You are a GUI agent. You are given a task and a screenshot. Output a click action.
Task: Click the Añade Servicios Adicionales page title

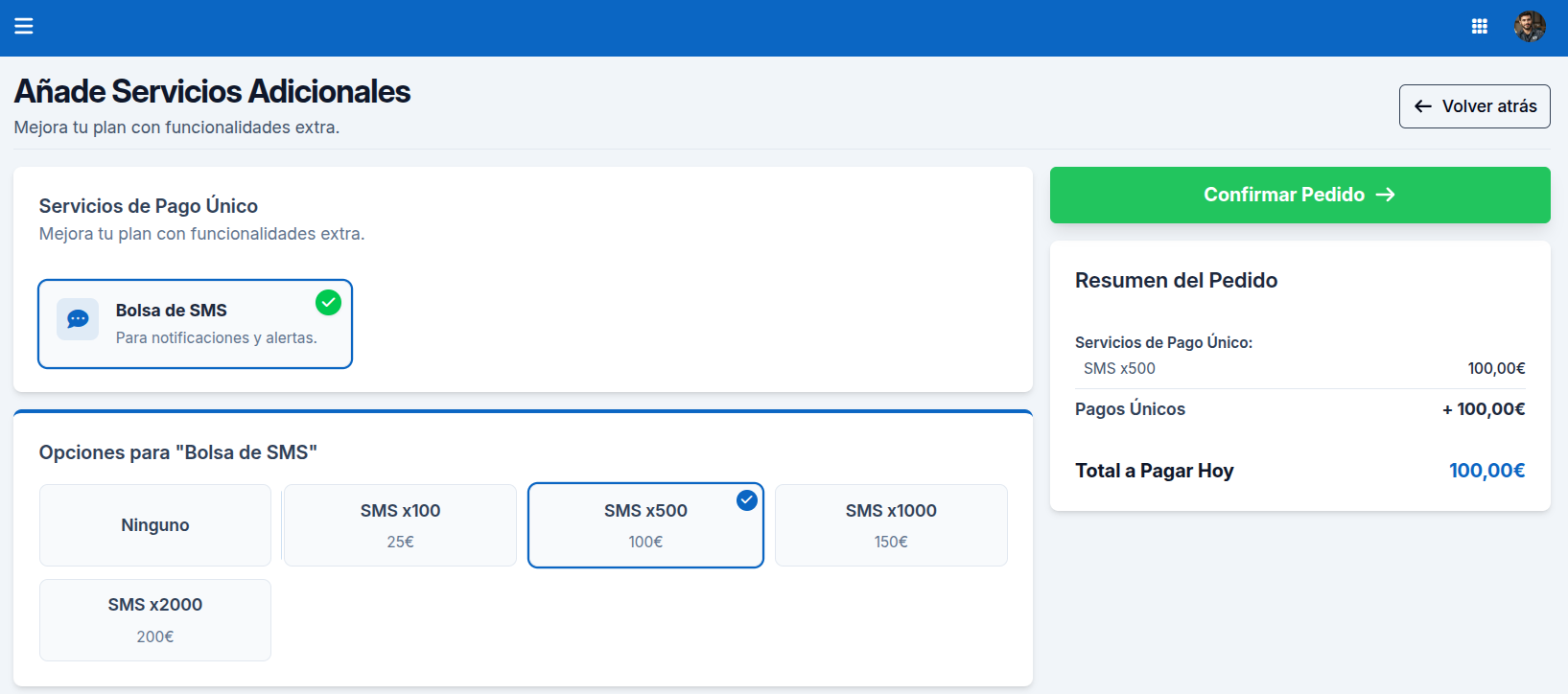[212, 91]
